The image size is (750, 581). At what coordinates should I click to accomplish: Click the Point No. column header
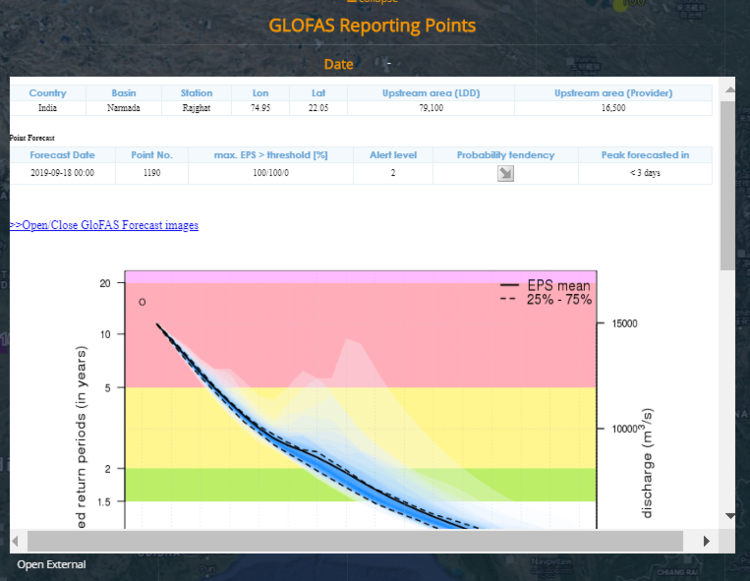point(152,155)
